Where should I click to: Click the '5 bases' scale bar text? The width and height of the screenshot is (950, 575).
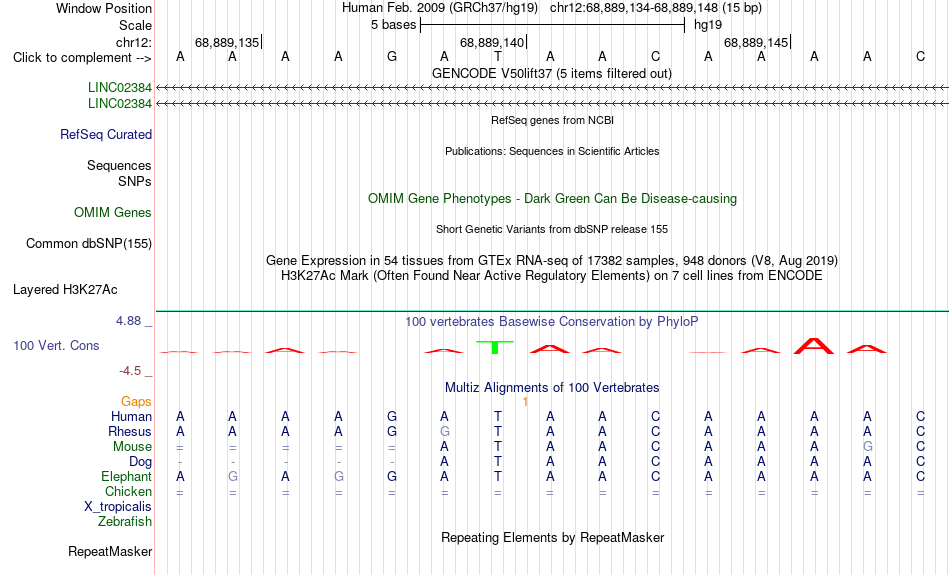click(x=393, y=25)
